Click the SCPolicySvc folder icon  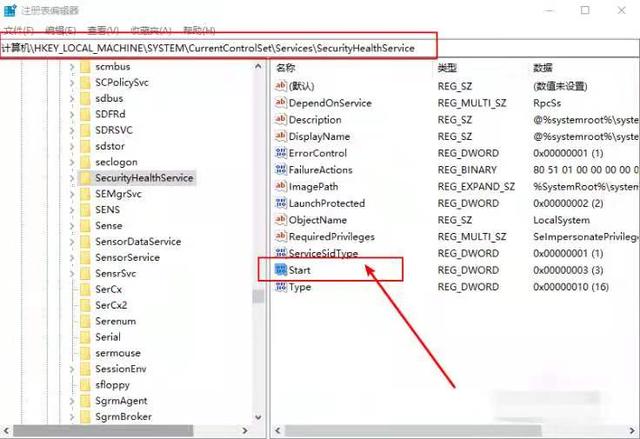85,82
